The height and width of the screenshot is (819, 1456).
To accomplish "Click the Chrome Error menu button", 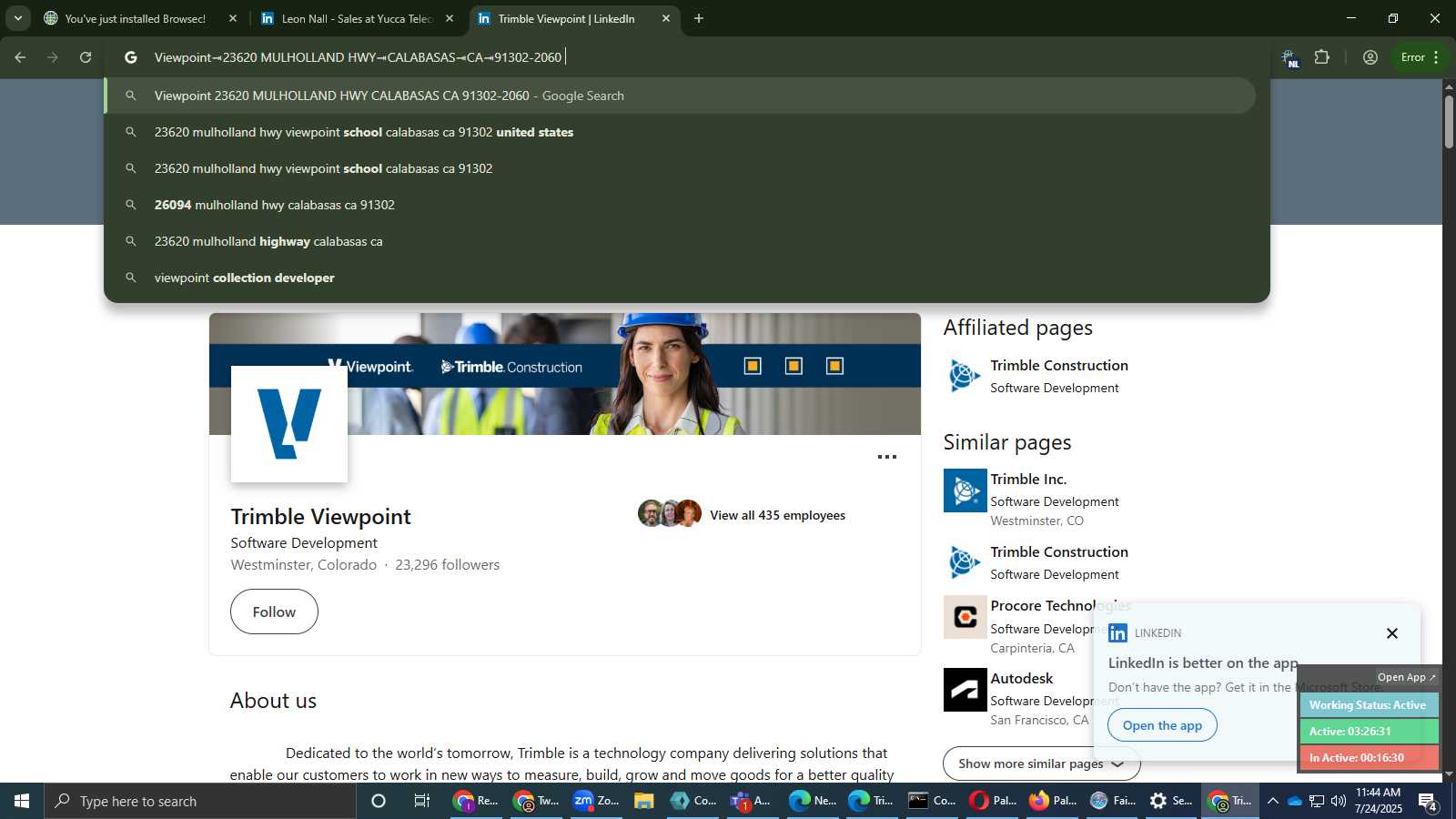I will coord(1420,57).
